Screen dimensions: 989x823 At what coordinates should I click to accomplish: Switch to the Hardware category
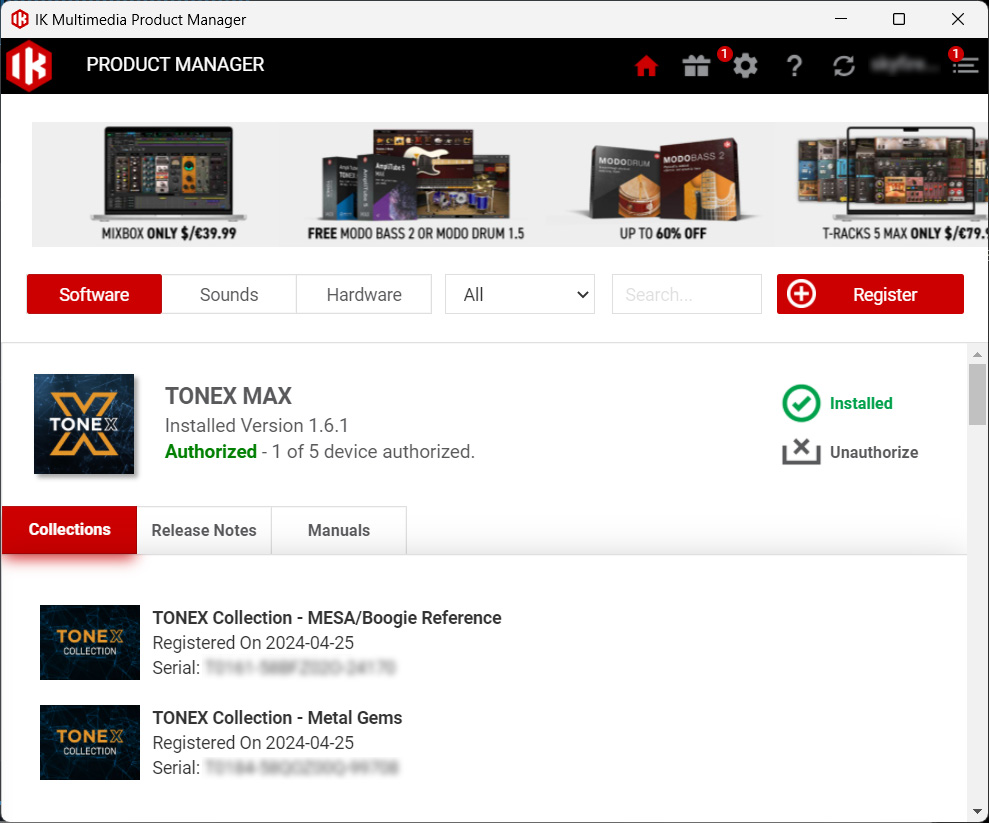coord(364,294)
